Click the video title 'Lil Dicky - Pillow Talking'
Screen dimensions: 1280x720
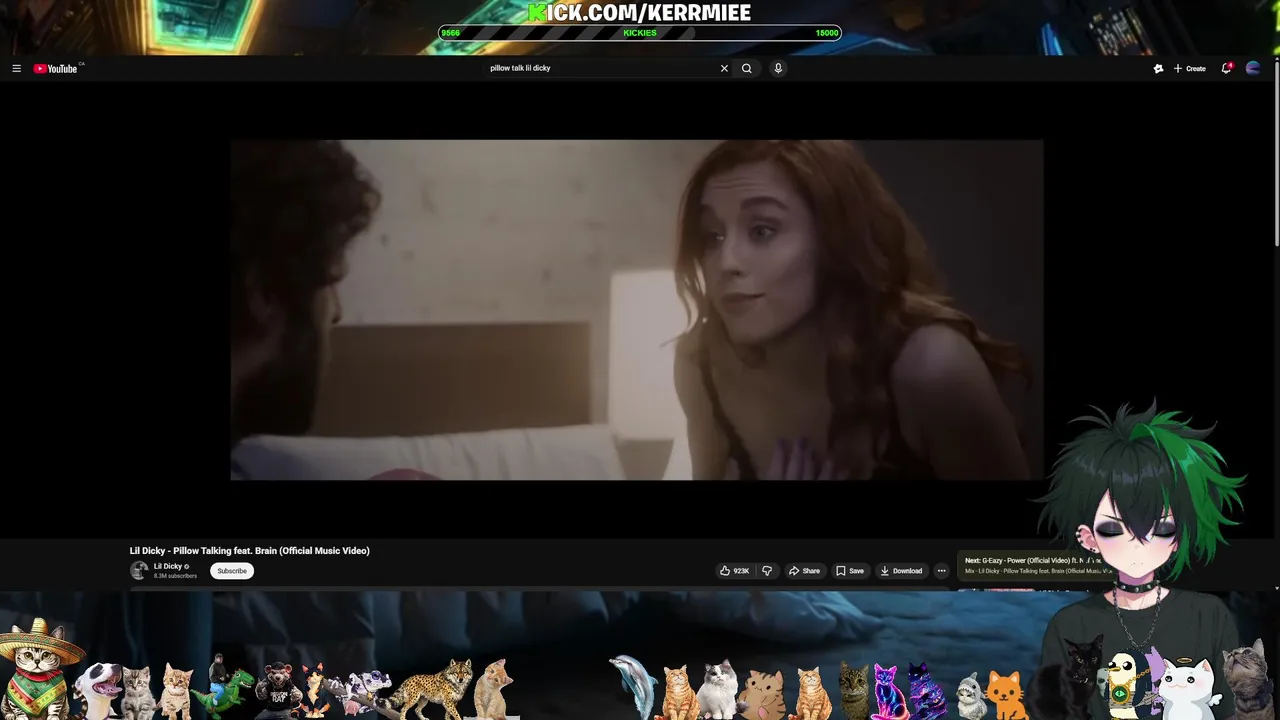coord(249,551)
